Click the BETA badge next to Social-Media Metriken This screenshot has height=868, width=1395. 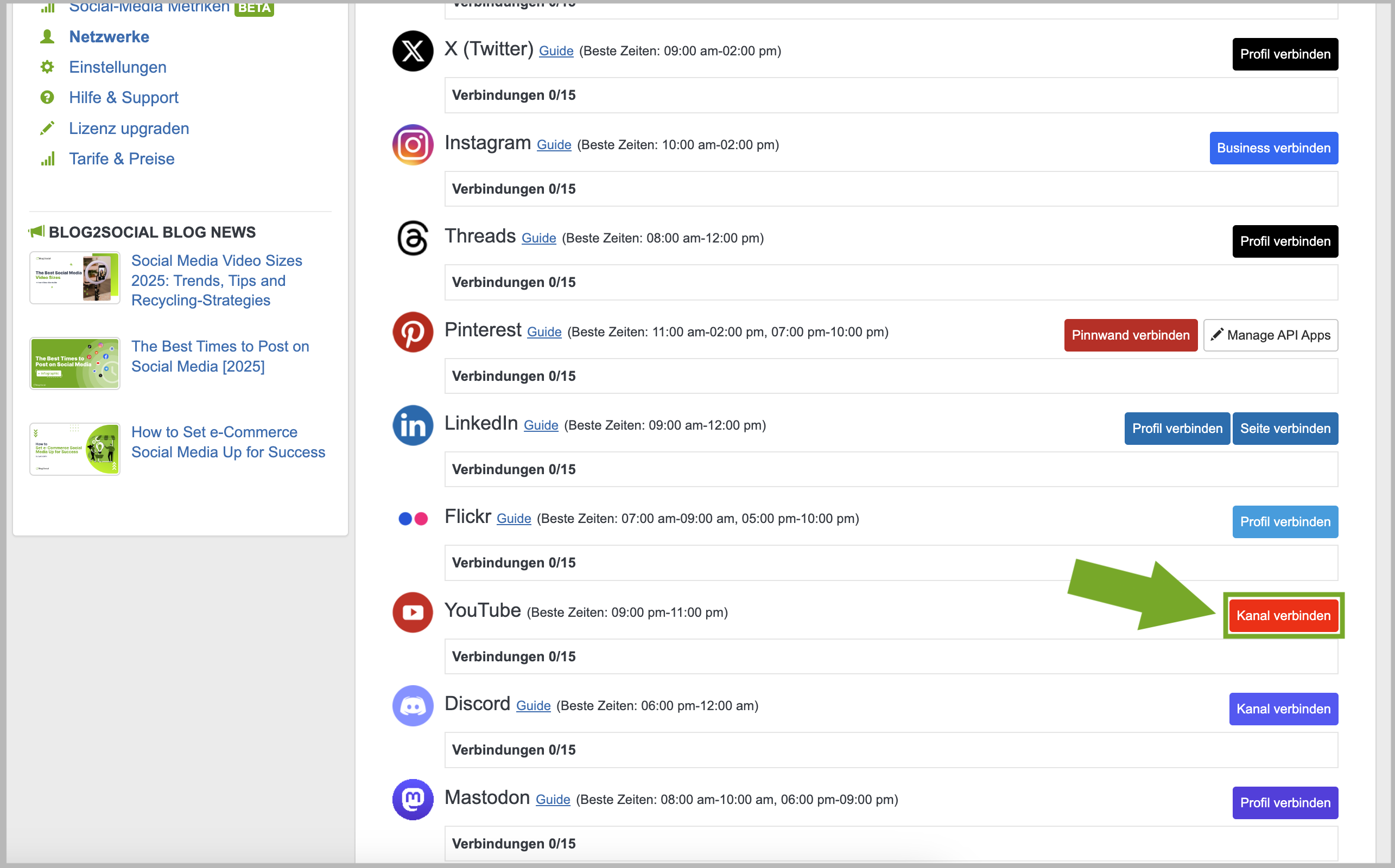[254, 8]
